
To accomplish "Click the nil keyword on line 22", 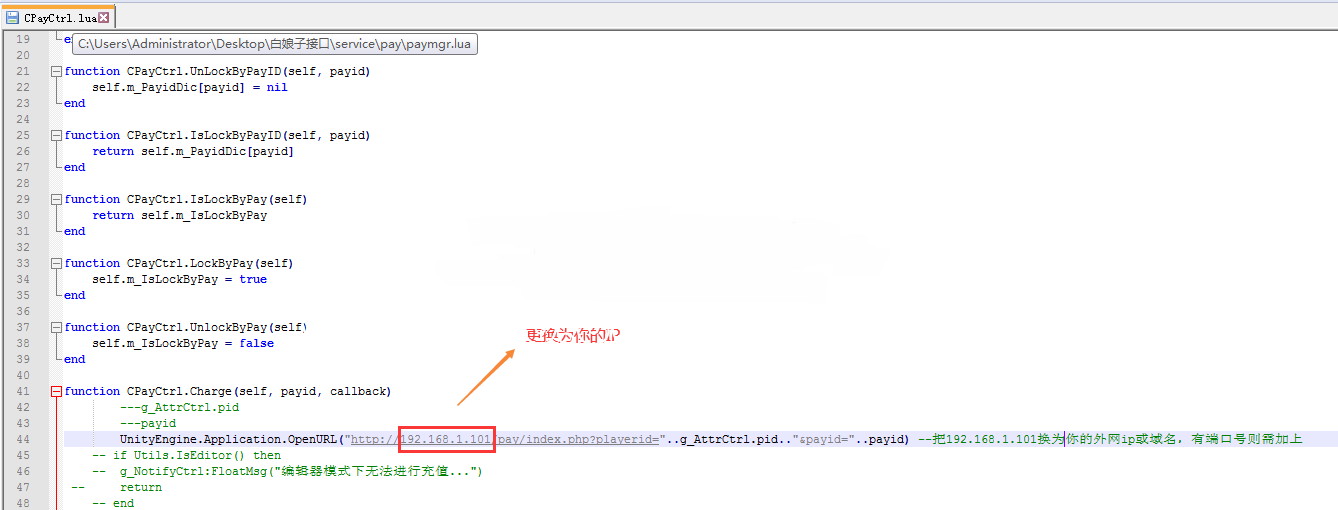I will [x=277, y=87].
